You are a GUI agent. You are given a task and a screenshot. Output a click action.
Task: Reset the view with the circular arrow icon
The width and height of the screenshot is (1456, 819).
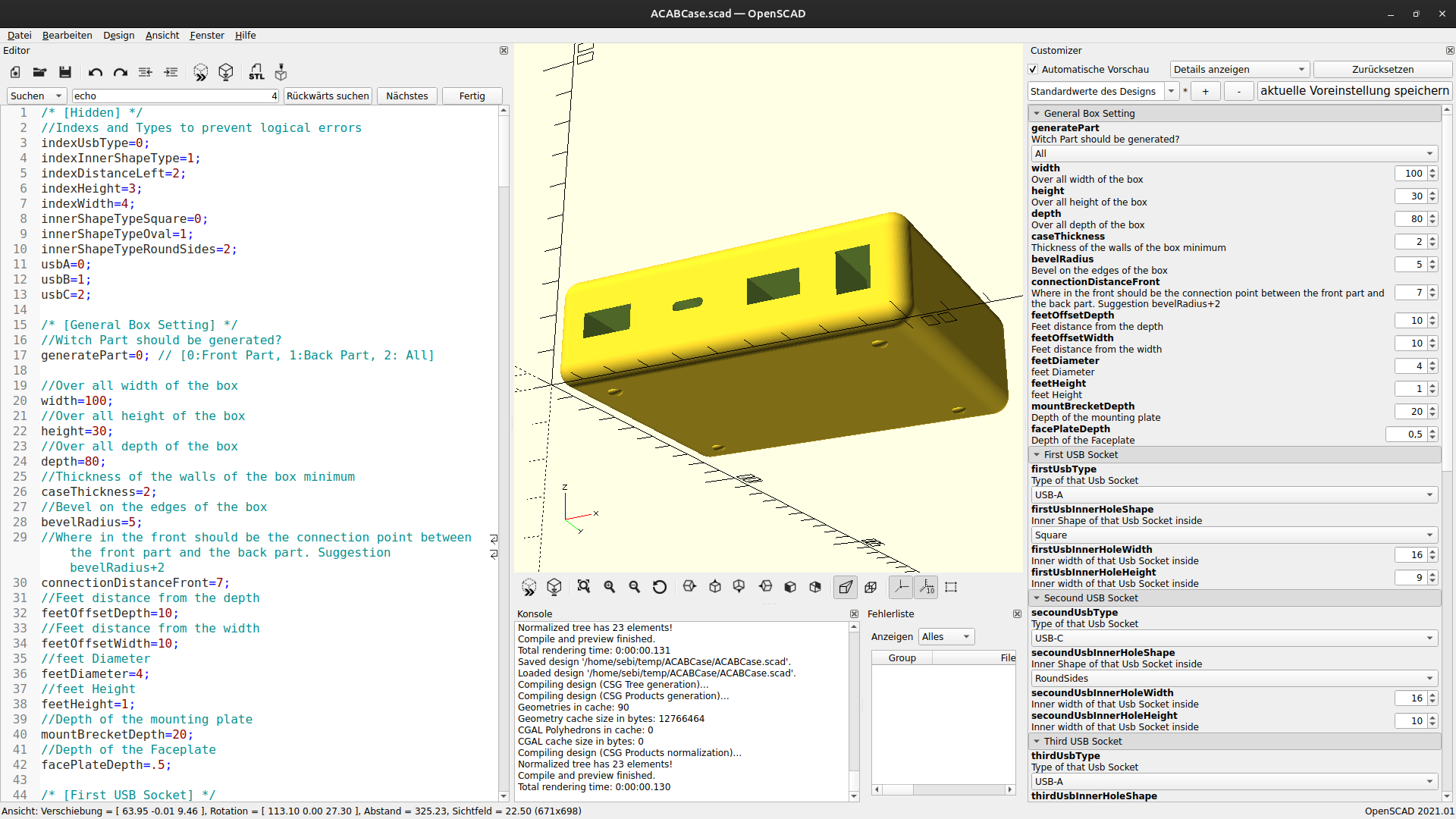[x=660, y=587]
